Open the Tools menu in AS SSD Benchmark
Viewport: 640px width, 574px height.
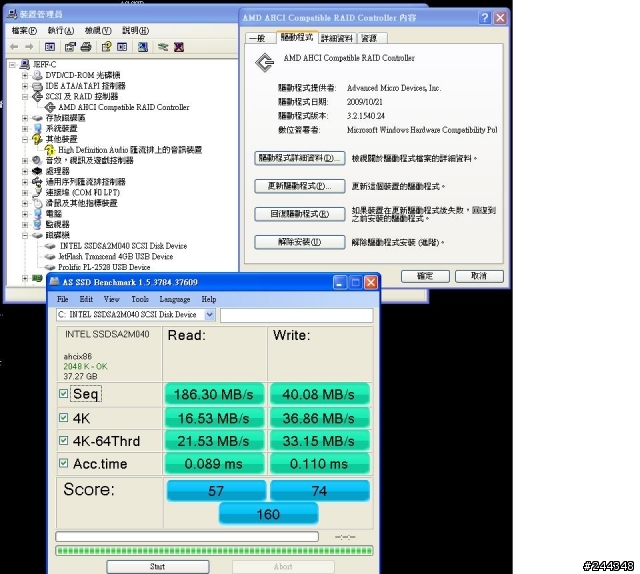(140, 299)
